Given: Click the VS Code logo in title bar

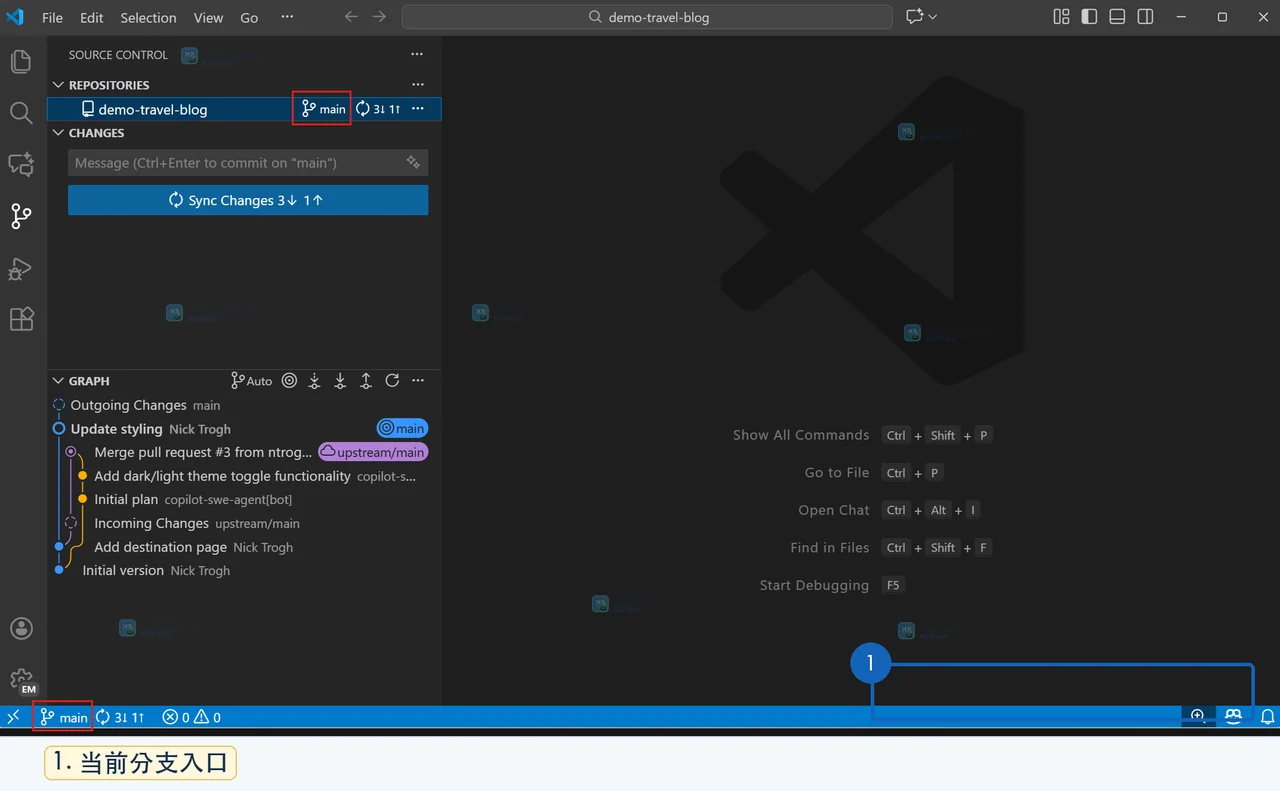Looking at the screenshot, I should point(15,17).
